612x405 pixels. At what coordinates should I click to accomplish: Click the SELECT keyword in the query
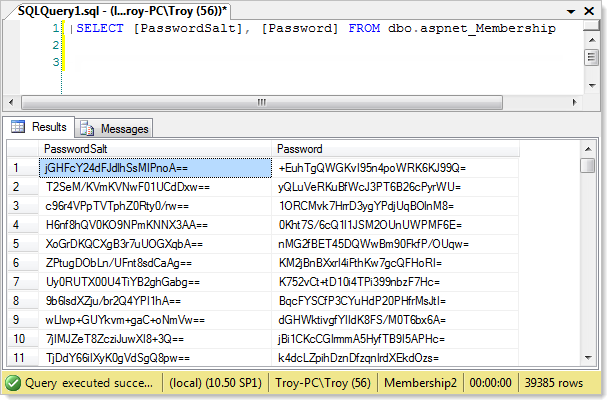click(x=100, y=28)
